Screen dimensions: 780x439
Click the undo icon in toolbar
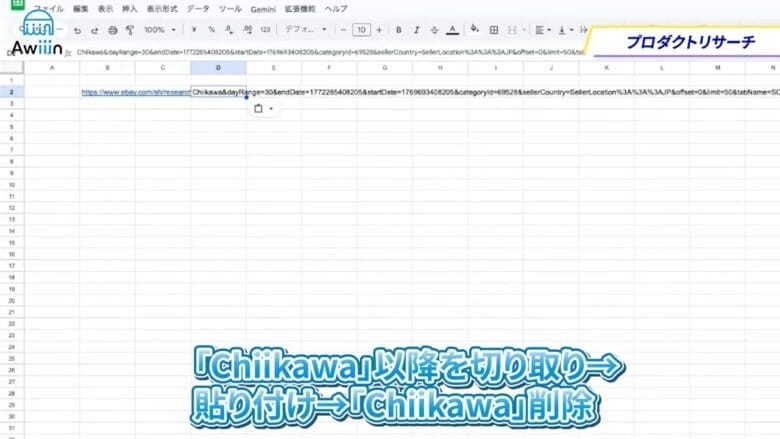click(77, 30)
